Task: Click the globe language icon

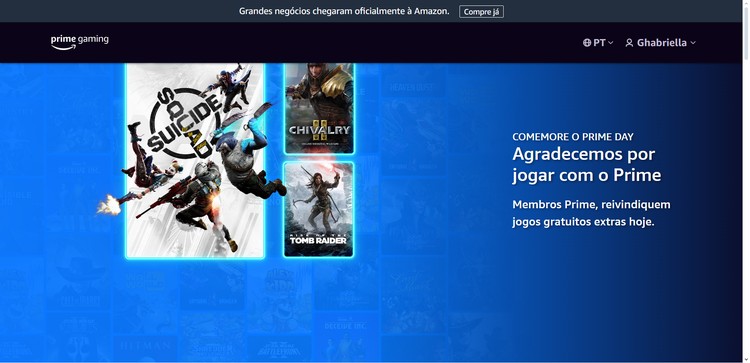Action: [x=587, y=43]
